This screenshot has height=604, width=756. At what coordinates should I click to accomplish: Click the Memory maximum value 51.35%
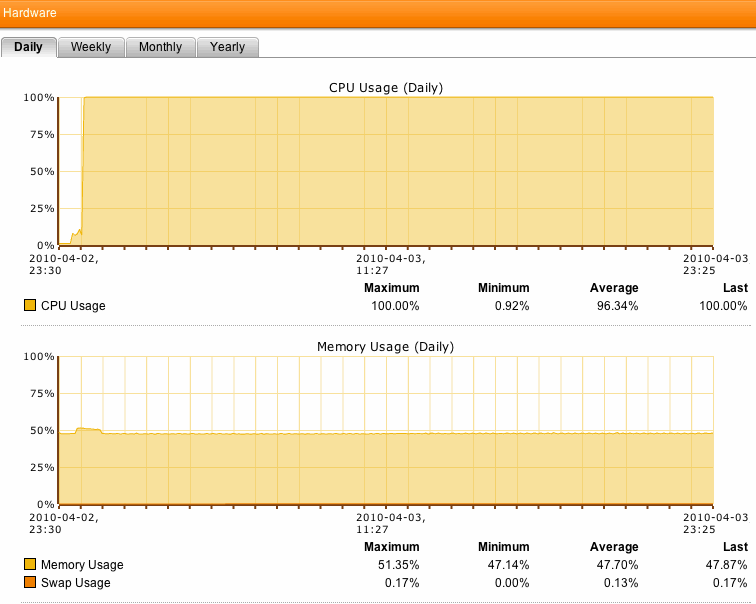(x=396, y=565)
